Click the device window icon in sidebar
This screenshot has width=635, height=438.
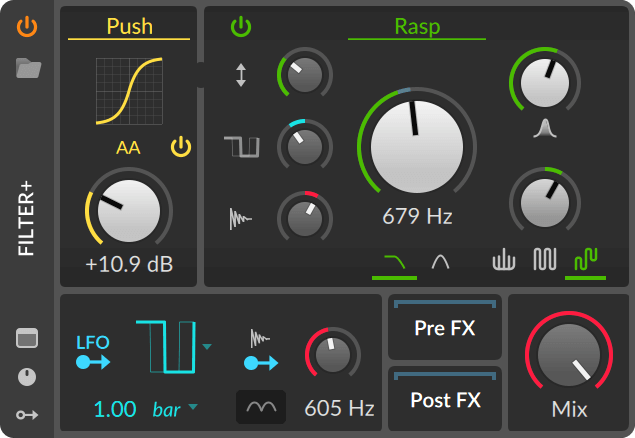(x=28, y=338)
